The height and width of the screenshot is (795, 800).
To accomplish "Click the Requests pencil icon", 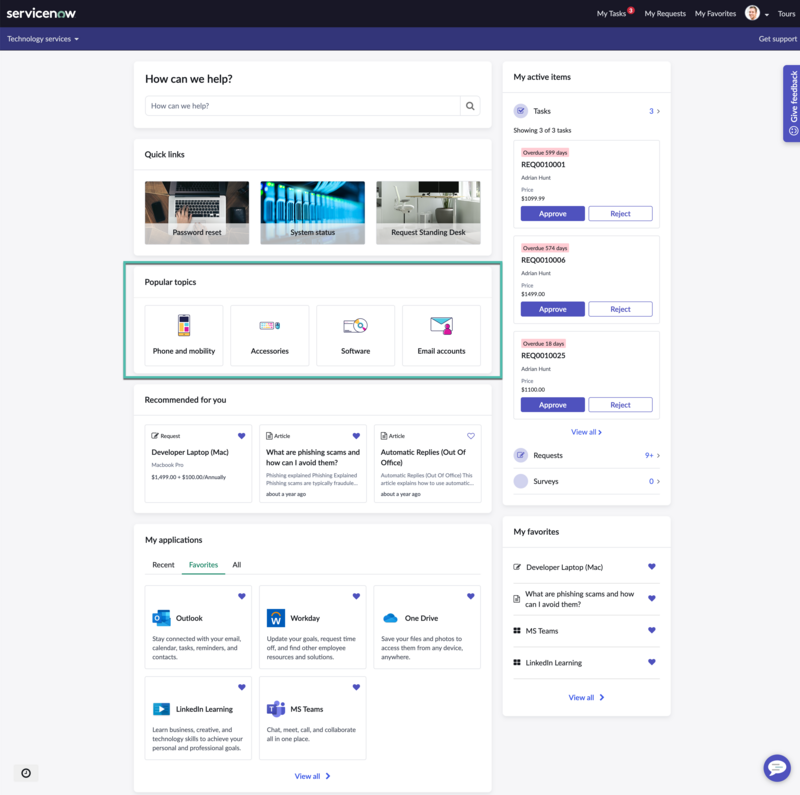I will coord(520,455).
